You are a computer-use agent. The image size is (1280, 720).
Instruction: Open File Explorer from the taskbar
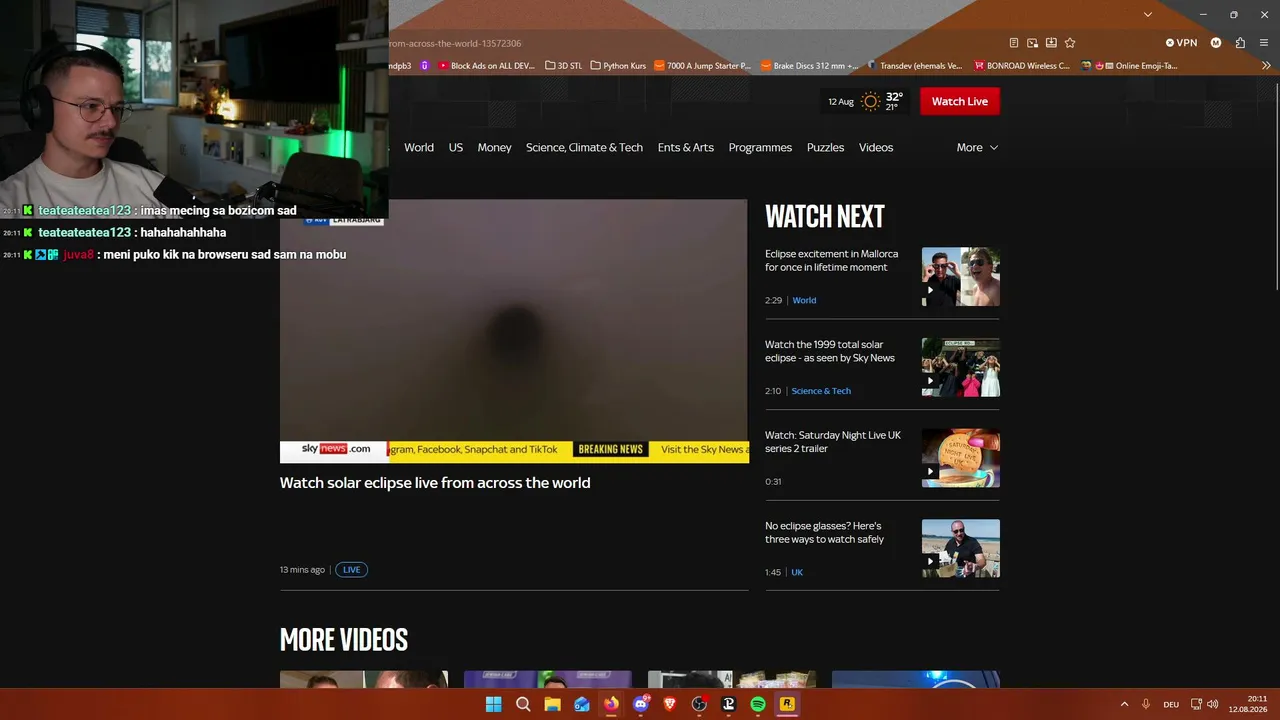coord(552,704)
